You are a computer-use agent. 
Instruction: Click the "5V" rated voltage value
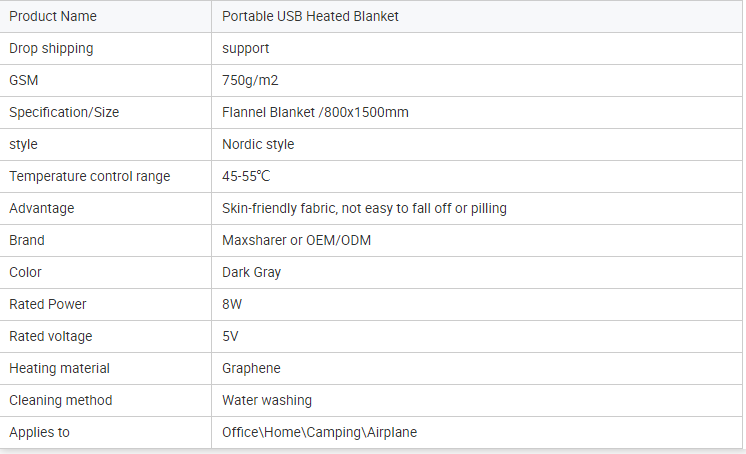click(x=230, y=336)
